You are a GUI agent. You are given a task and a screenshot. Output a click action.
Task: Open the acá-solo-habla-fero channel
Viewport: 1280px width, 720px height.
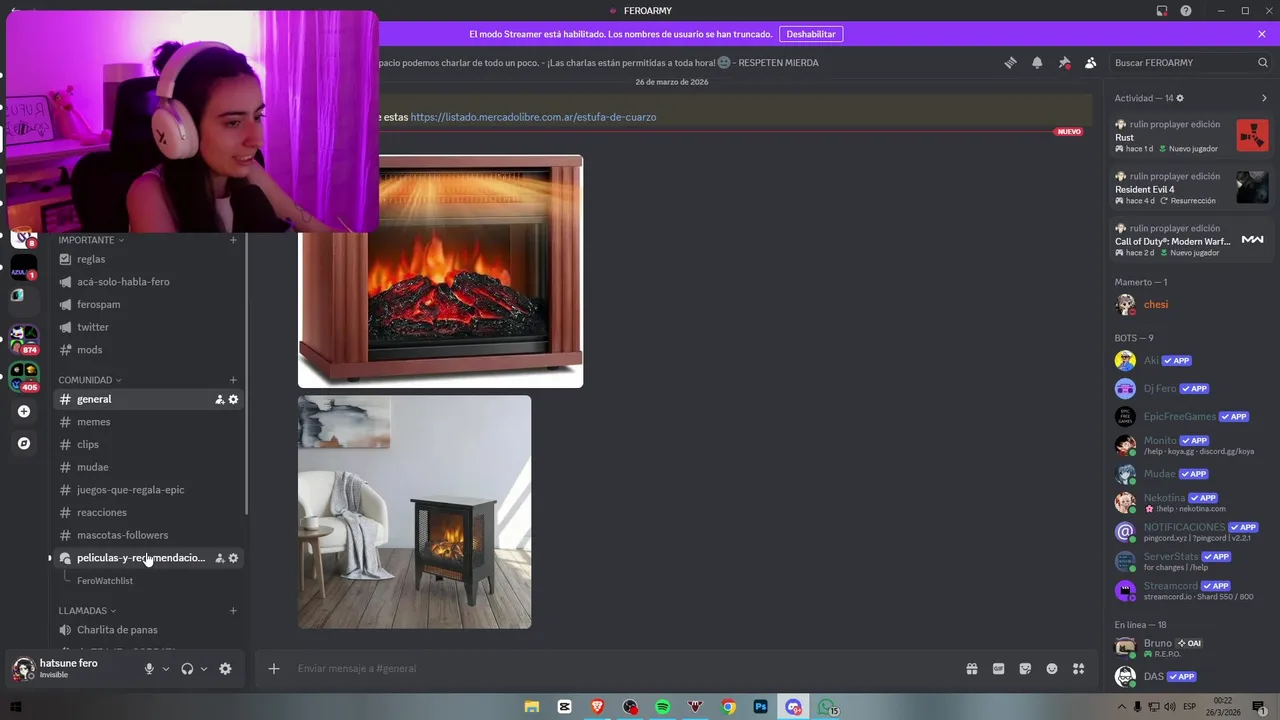point(148,282)
